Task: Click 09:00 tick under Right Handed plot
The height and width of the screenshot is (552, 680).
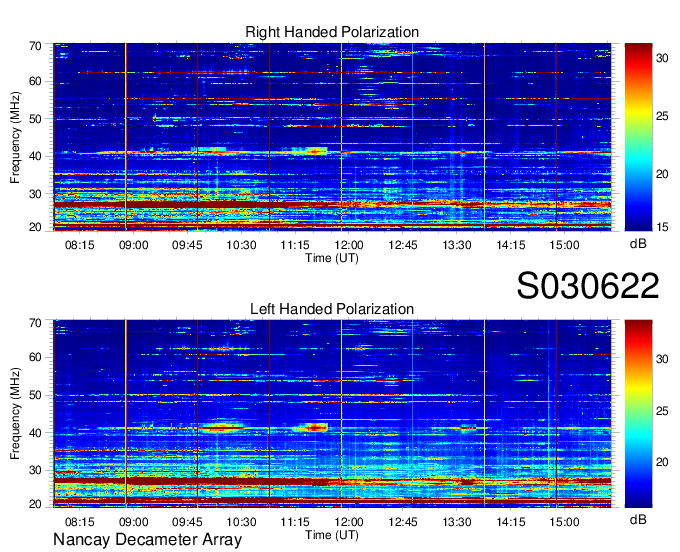Action: 134,245
